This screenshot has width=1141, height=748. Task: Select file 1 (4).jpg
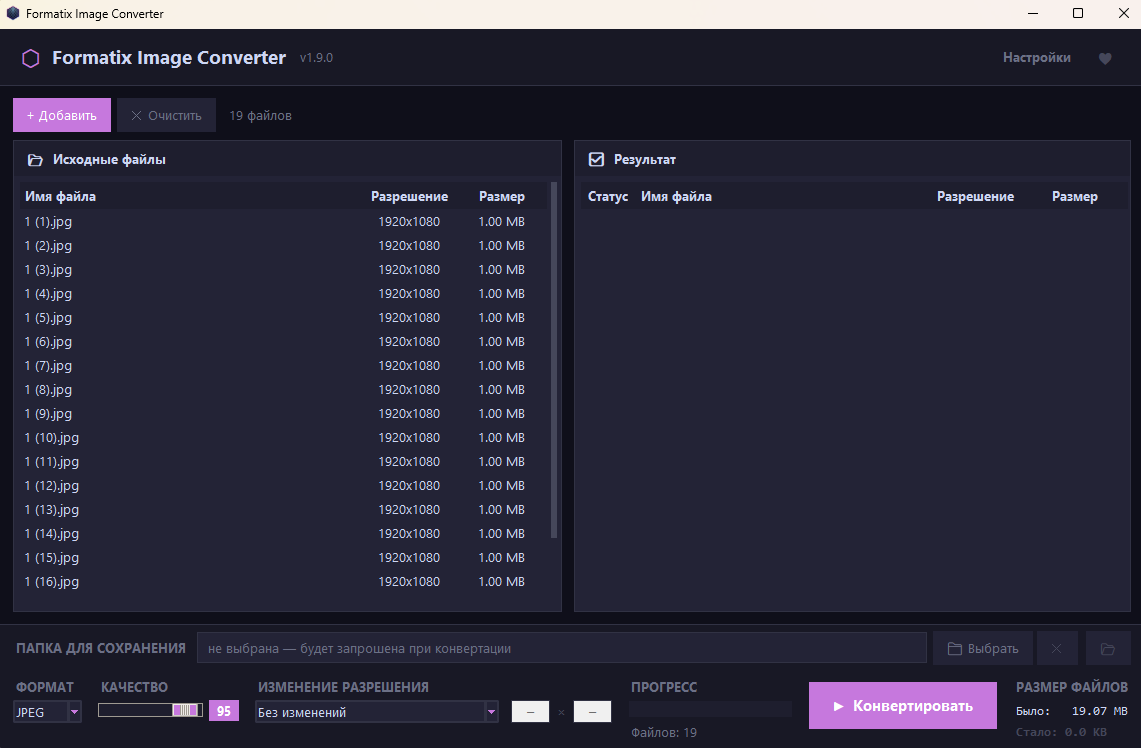(285, 293)
